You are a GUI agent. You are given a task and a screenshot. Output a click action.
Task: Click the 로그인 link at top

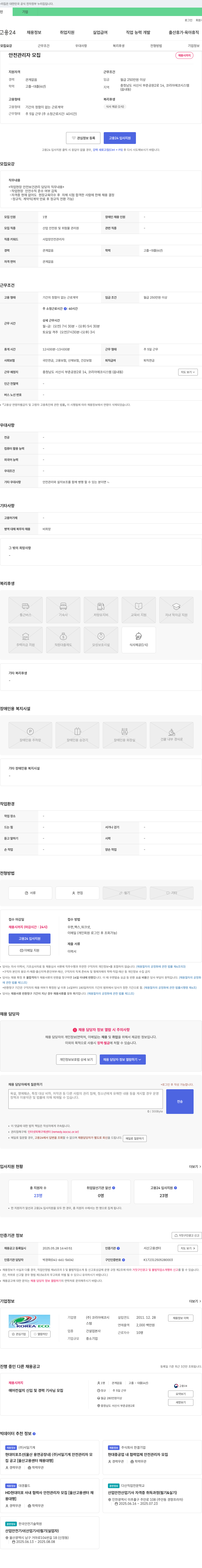pyautogui.click(x=189, y=20)
